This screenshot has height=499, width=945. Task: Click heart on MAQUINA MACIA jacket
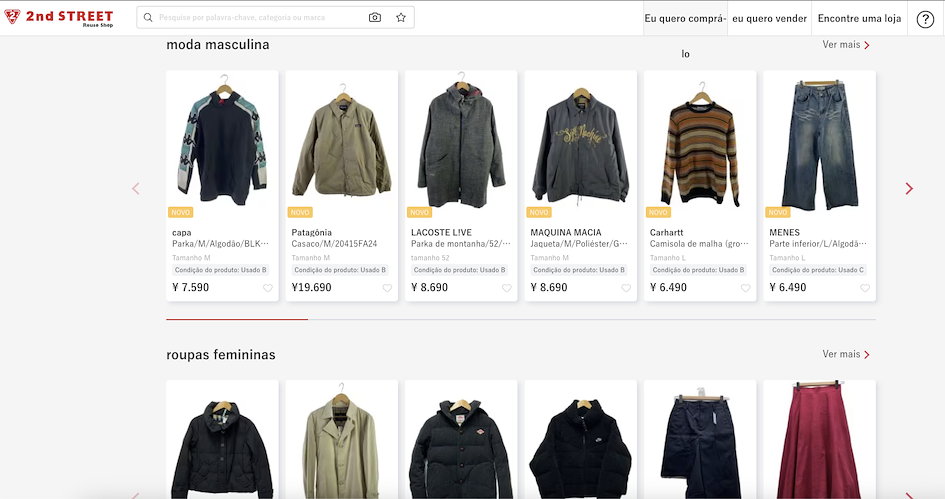coord(626,288)
